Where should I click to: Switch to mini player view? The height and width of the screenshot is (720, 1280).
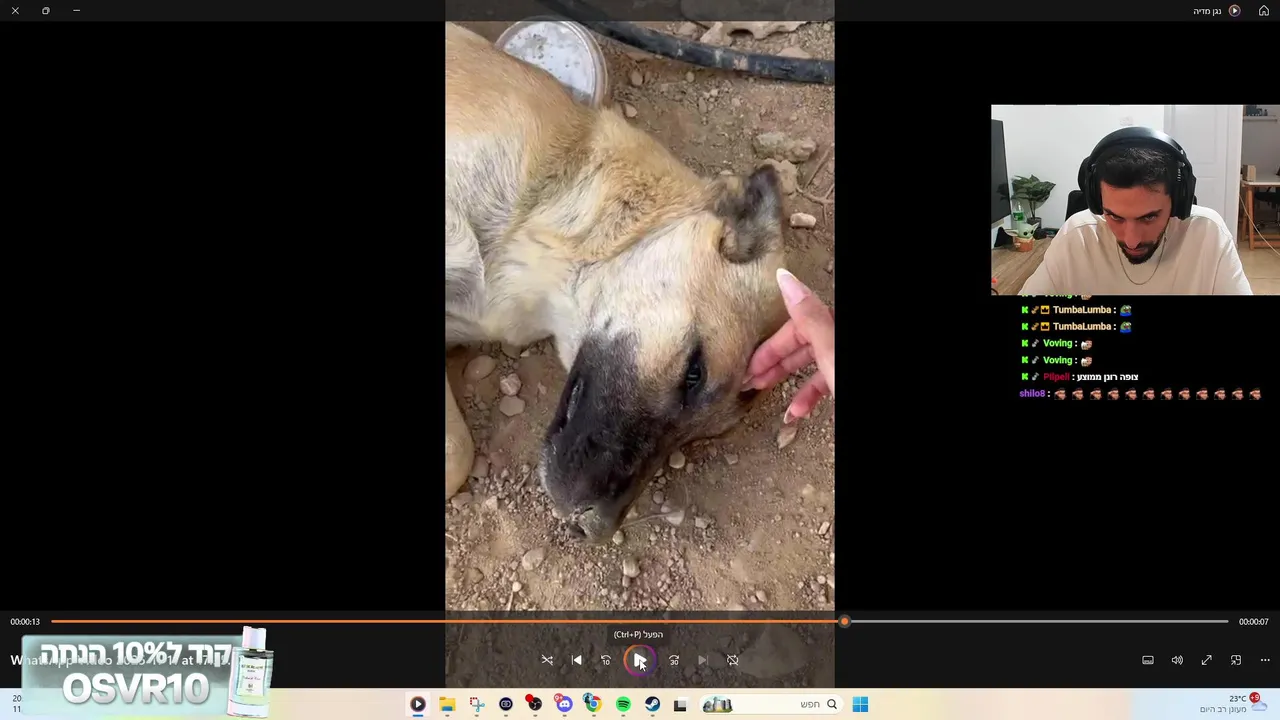[1236, 660]
